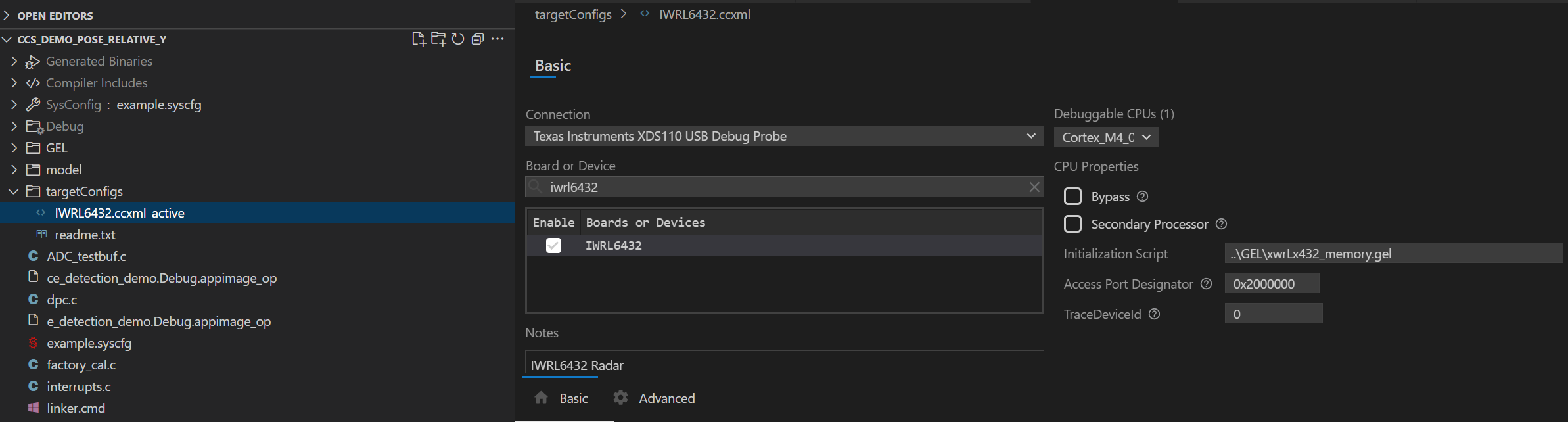Expand the Generated Binaries node

[x=14, y=61]
